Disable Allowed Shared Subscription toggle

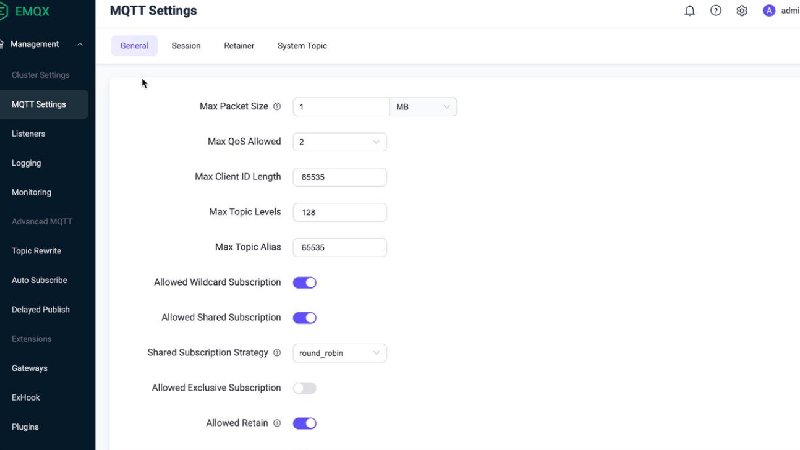(x=305, y=318)
